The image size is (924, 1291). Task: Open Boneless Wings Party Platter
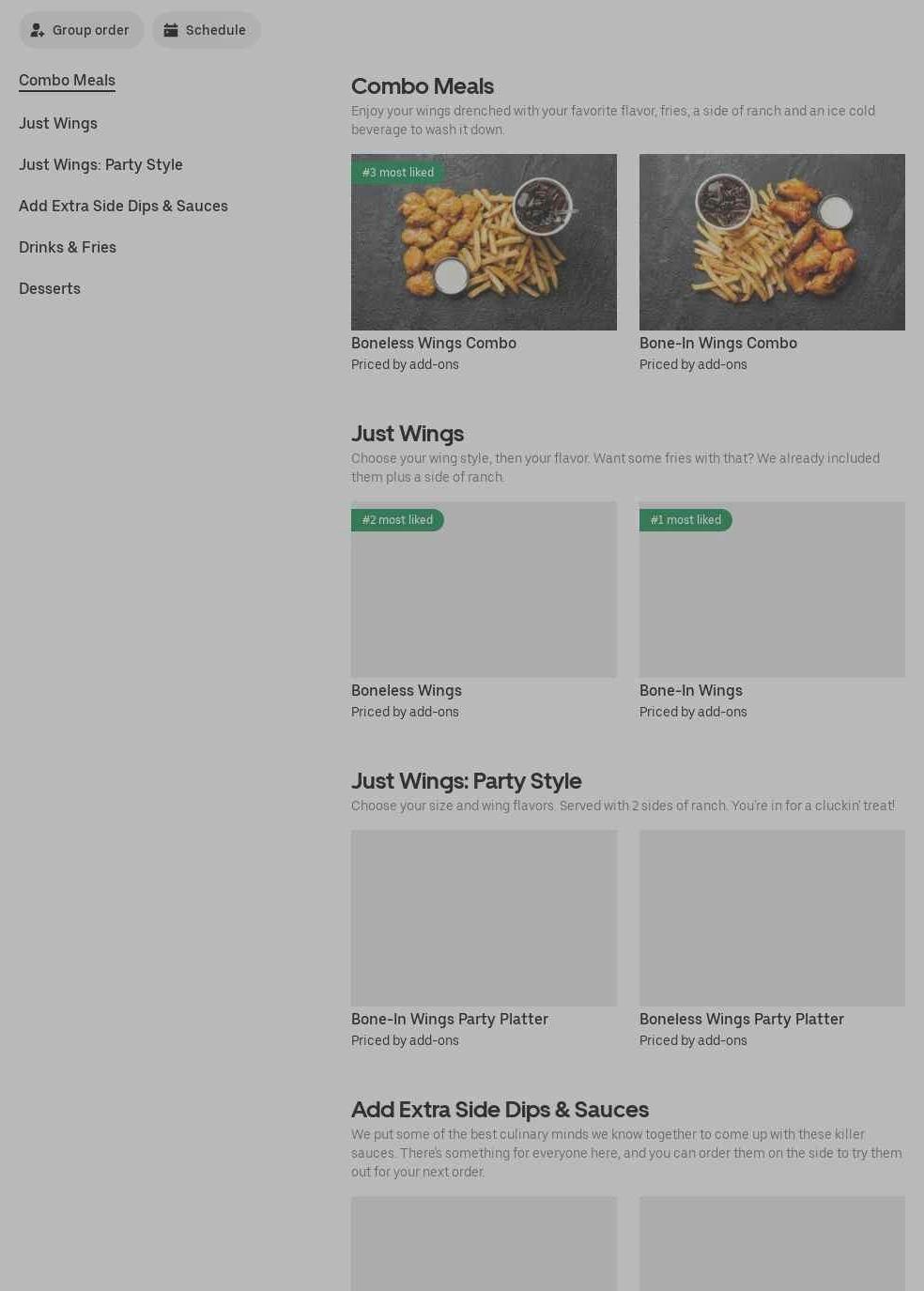772,940
